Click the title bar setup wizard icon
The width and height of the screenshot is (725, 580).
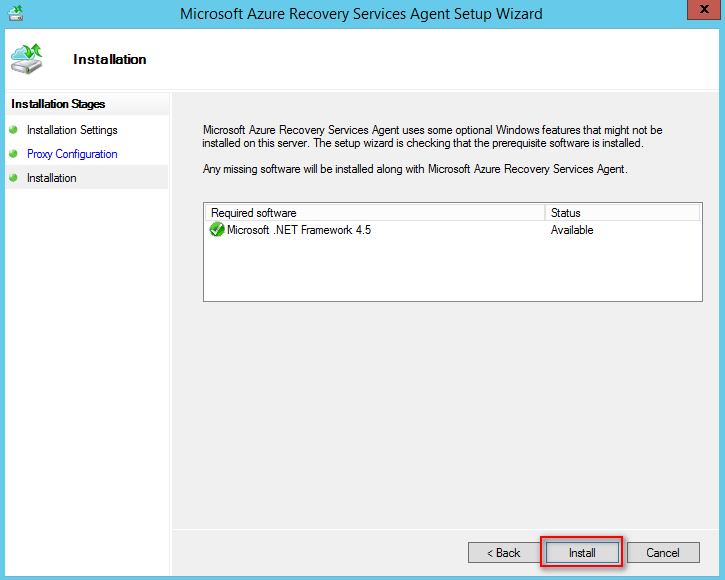16,13
